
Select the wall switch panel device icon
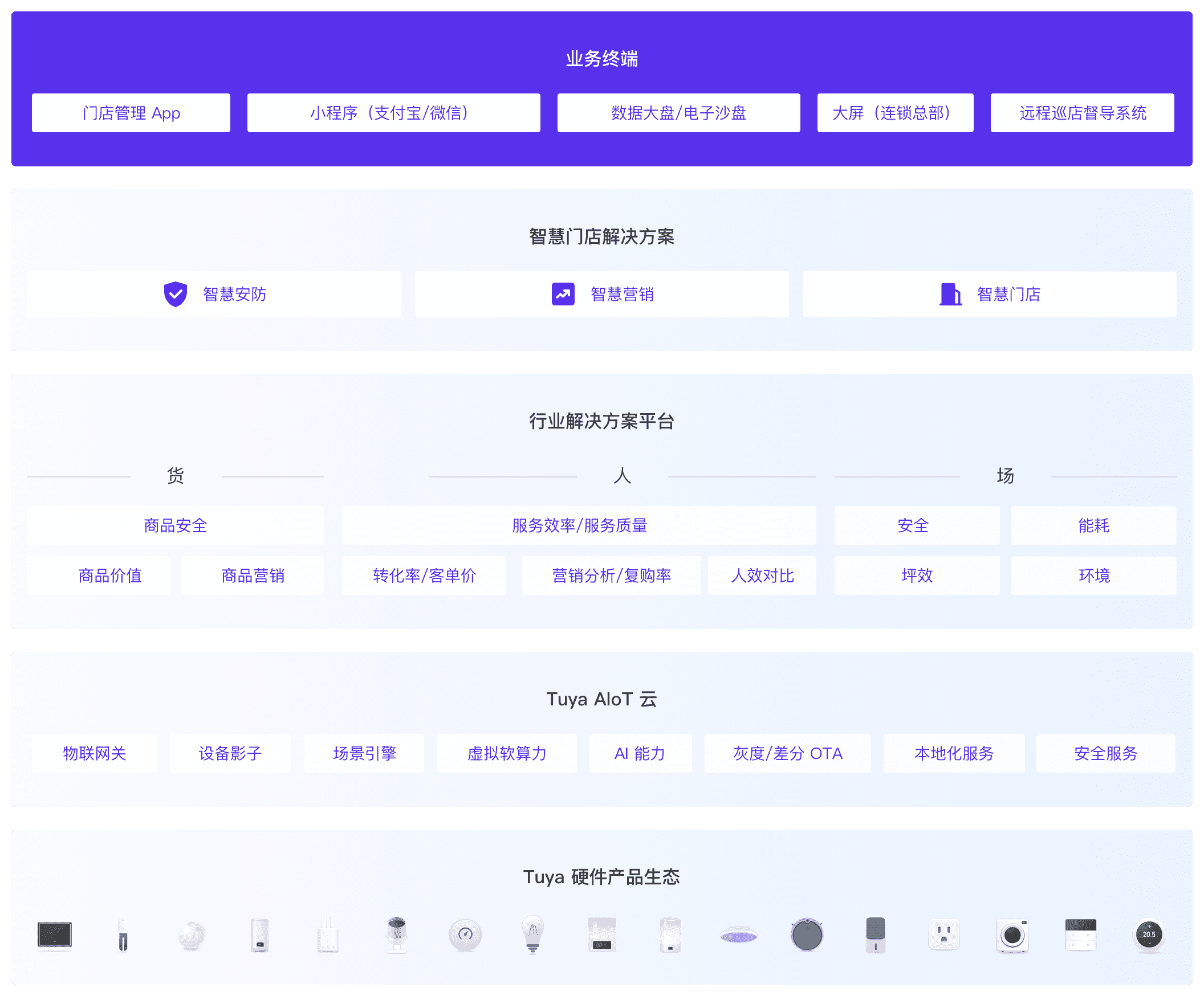1081,935
